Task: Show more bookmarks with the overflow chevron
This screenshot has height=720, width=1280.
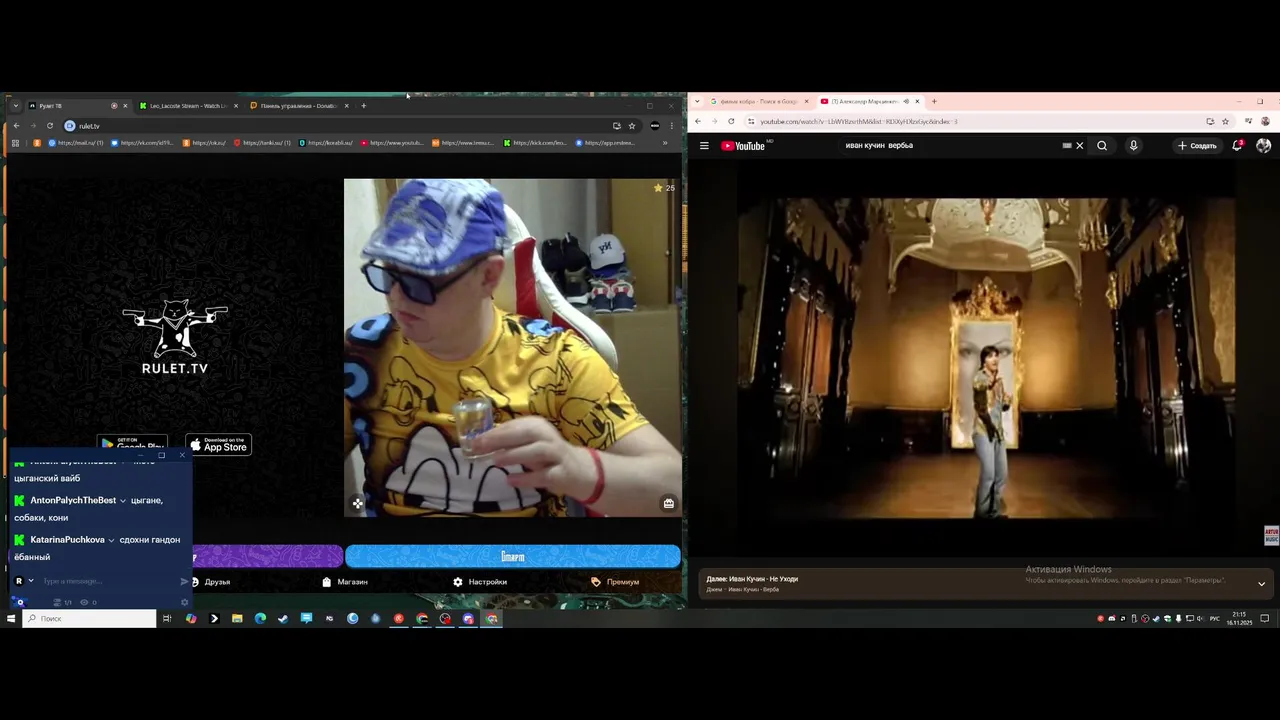Action: click(x=665, y=143)
